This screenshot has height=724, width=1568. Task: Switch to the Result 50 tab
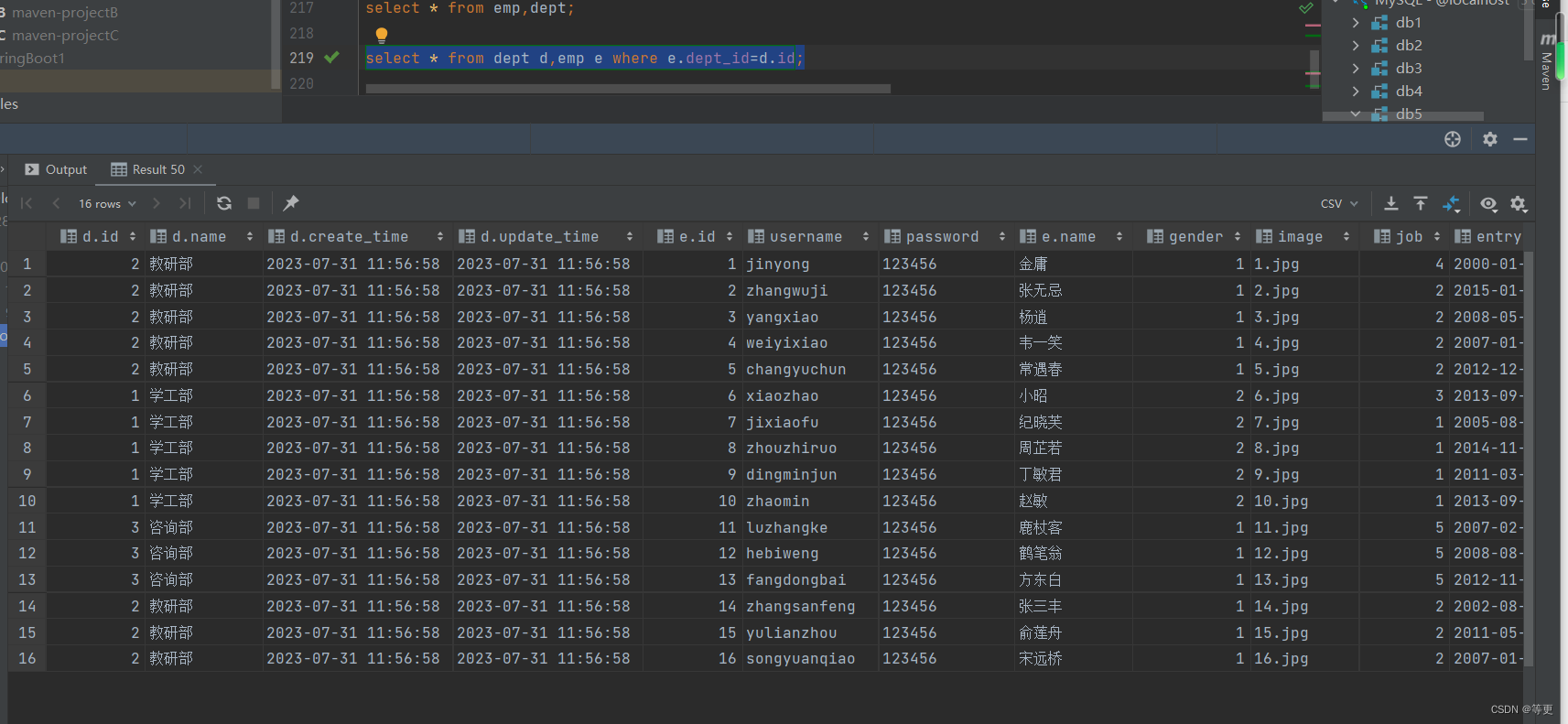pos(148,169)
